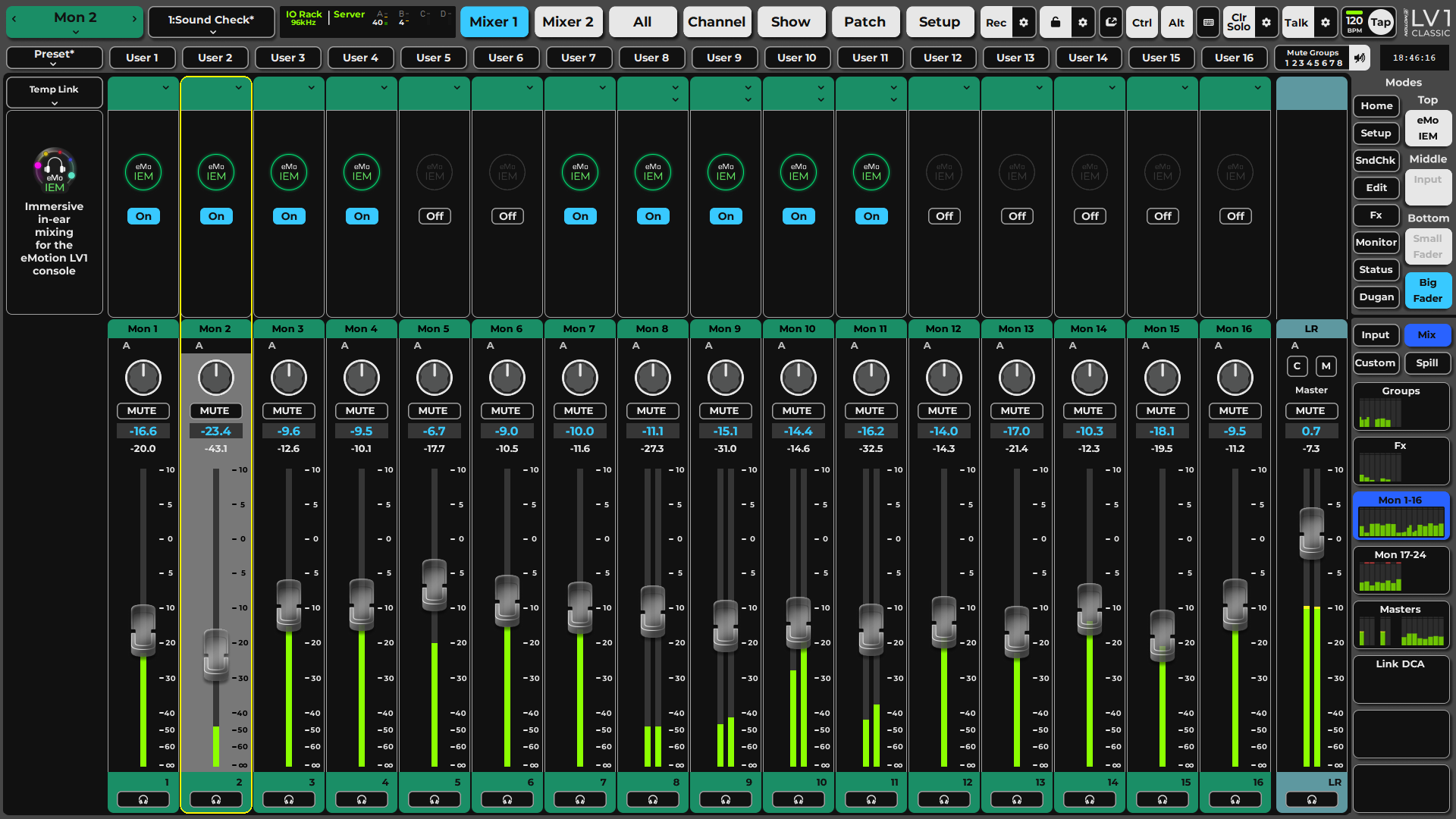Click the Big Fader button

click(x=1428, y=290)
